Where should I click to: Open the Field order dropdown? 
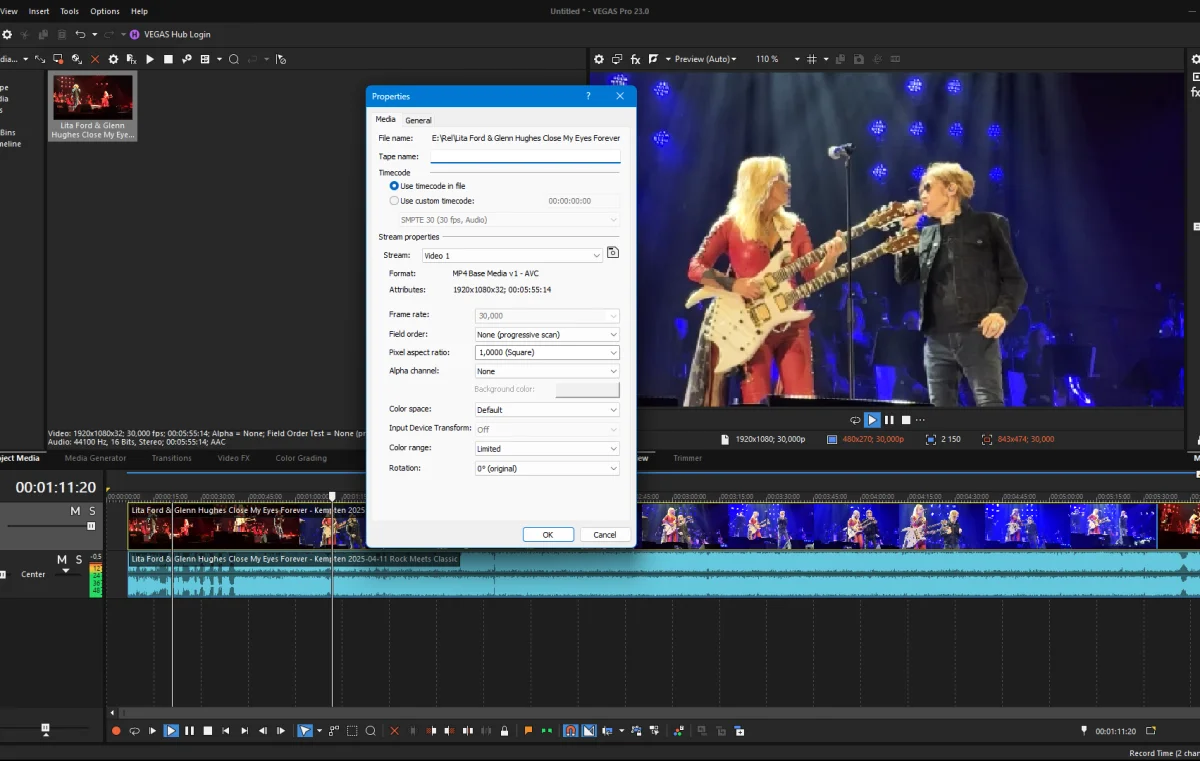(x=546, y=334)
